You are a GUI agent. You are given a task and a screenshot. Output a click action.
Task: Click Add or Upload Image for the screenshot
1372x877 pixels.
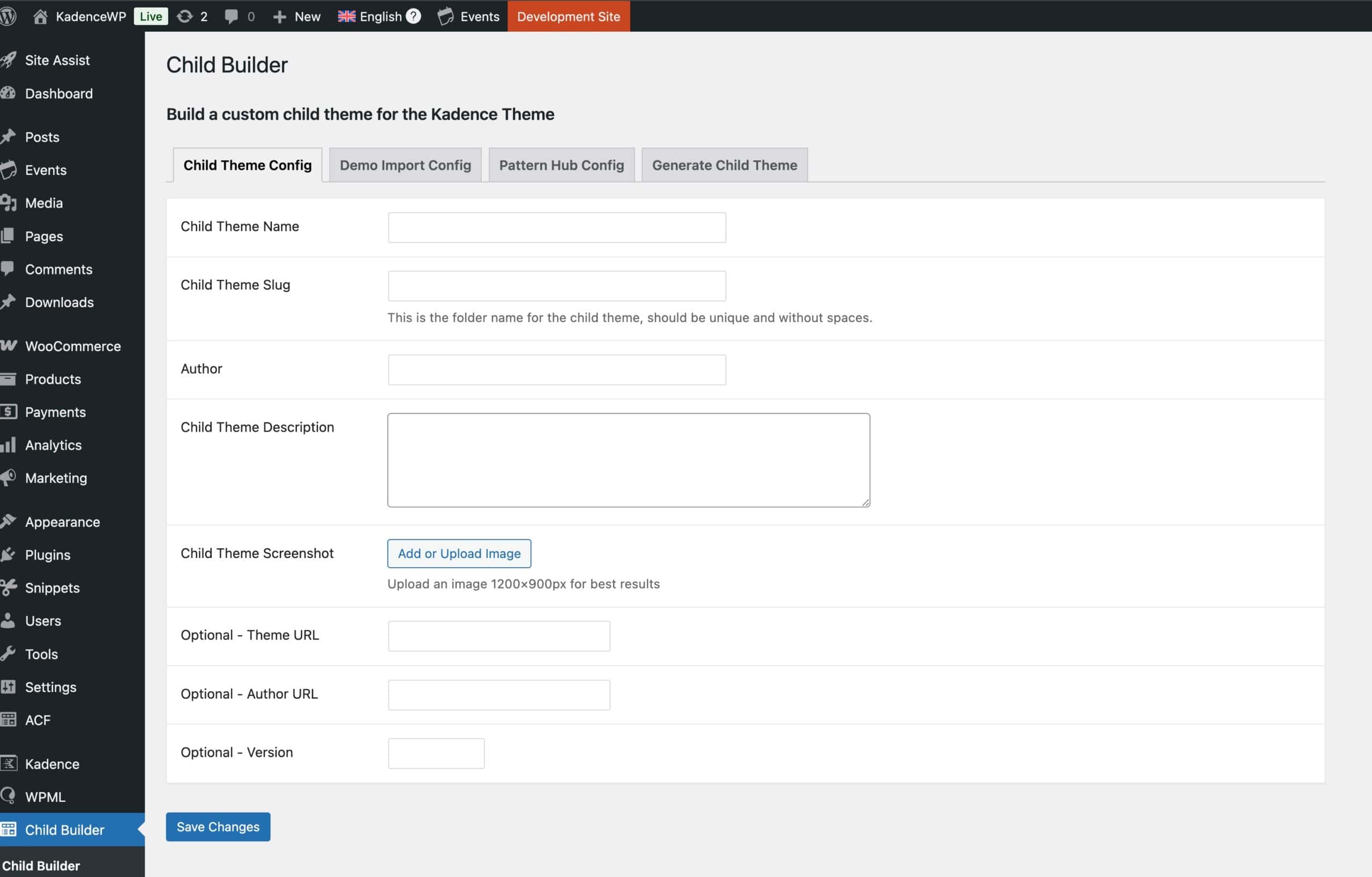(x=459, y=553)
